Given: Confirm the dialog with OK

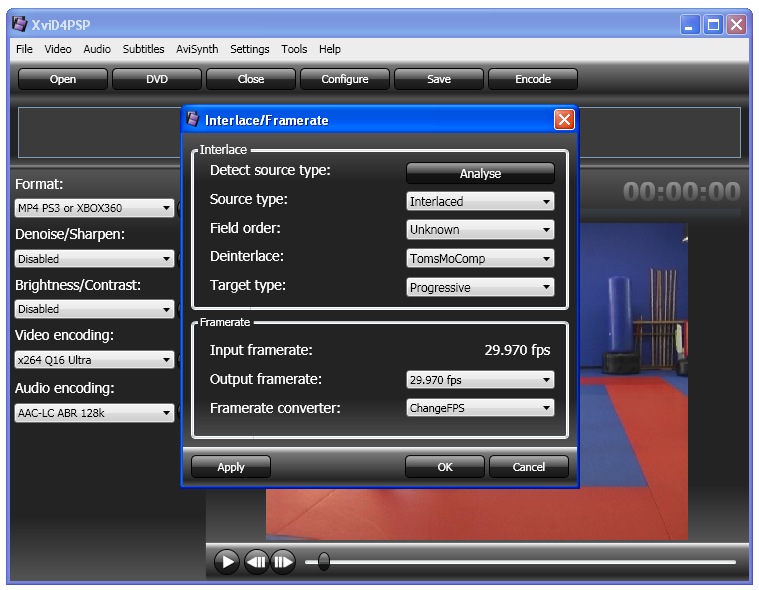Looking at the screenshot, I should (x=444, y=467).
